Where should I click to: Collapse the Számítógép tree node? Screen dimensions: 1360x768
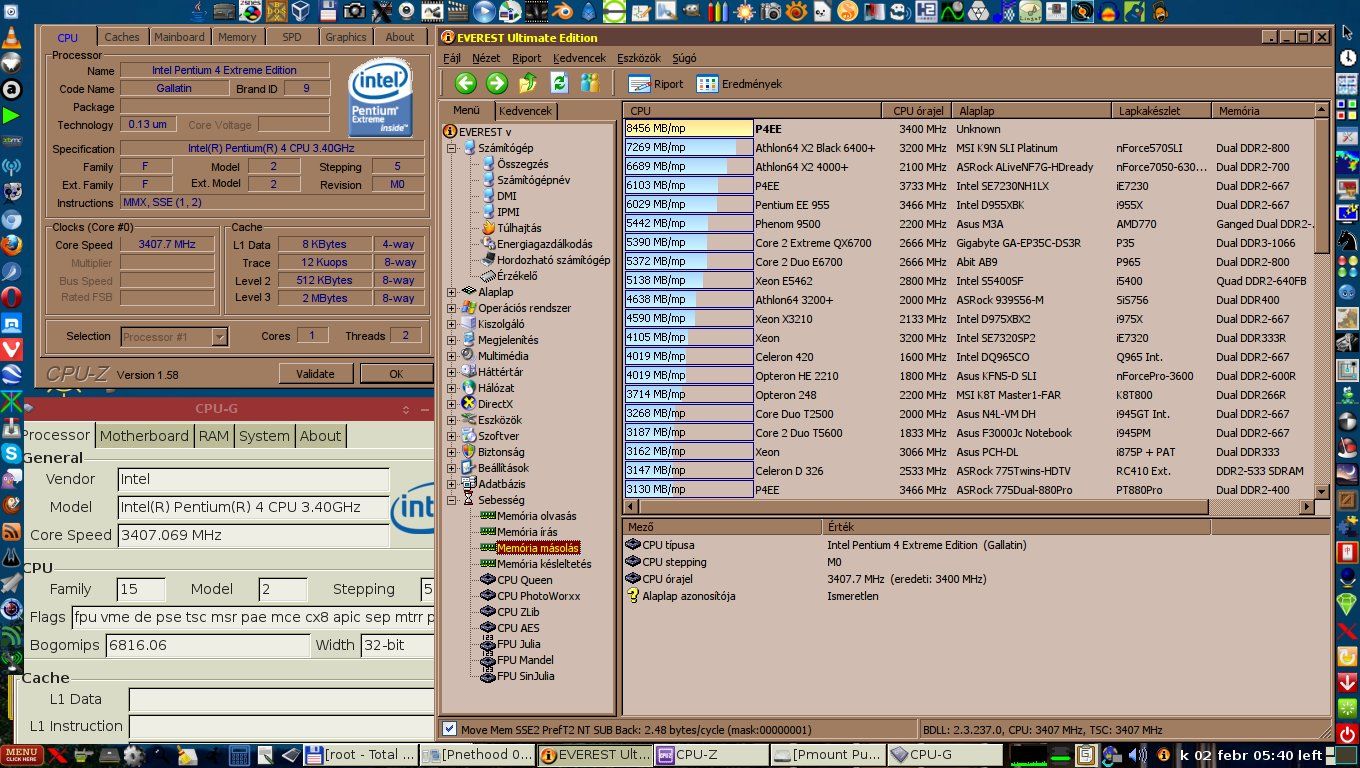(x=452, y=148)
